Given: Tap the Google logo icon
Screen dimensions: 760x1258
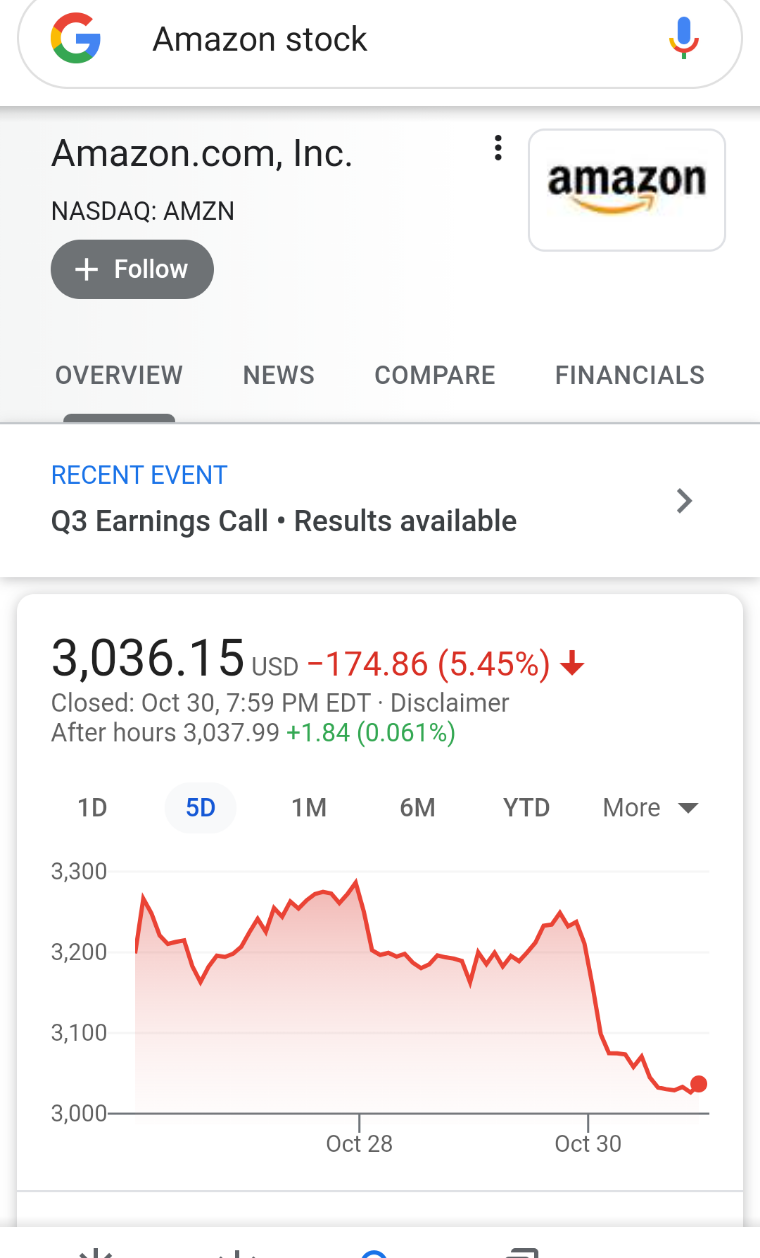Looking at the screenshot, I should (x=76, y=40).
